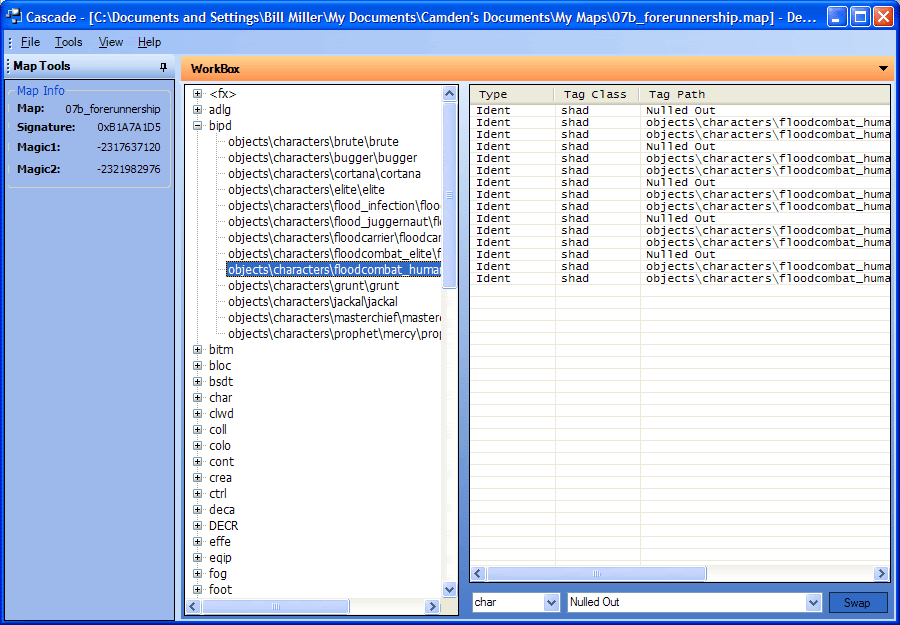Expand the clwd tag node
900x625 pixels.
(197, 413)
